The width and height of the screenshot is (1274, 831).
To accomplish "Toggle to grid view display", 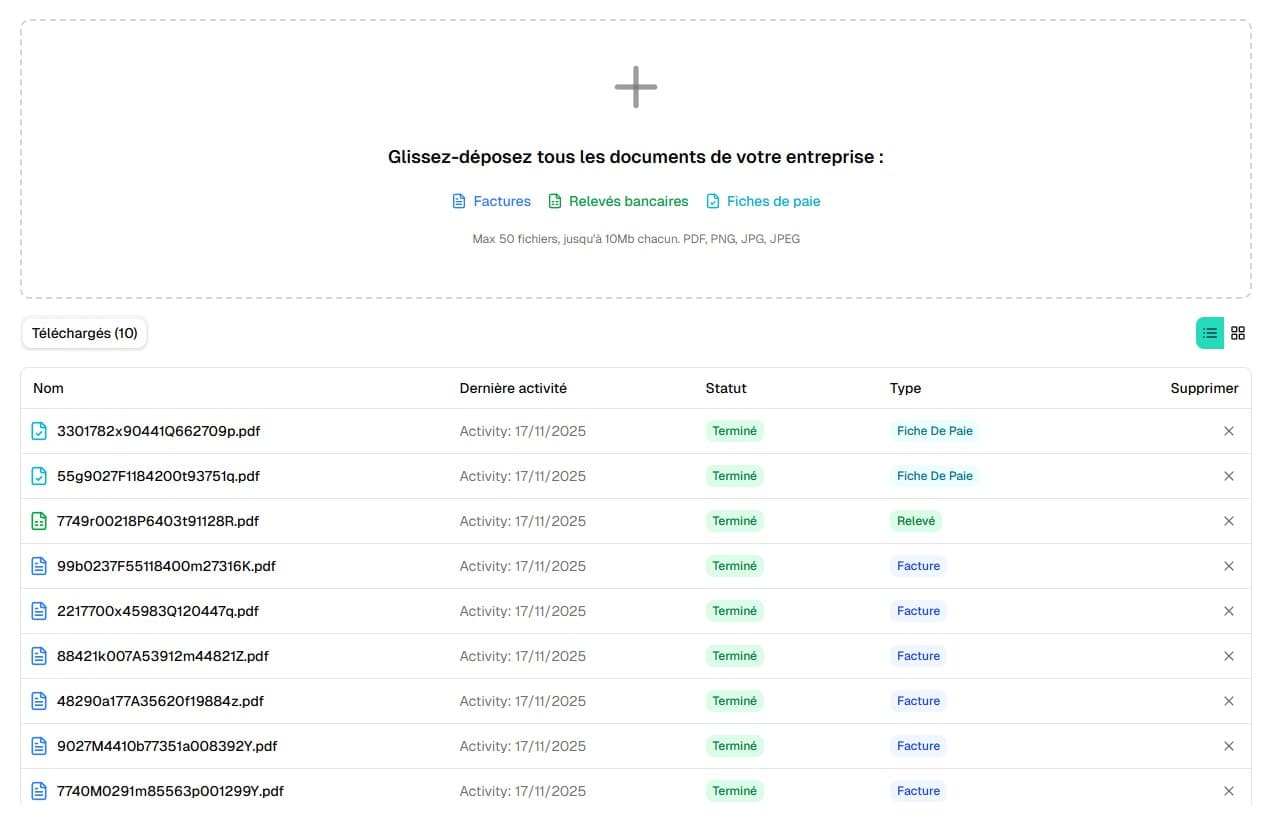I will tap(1238, 332).
